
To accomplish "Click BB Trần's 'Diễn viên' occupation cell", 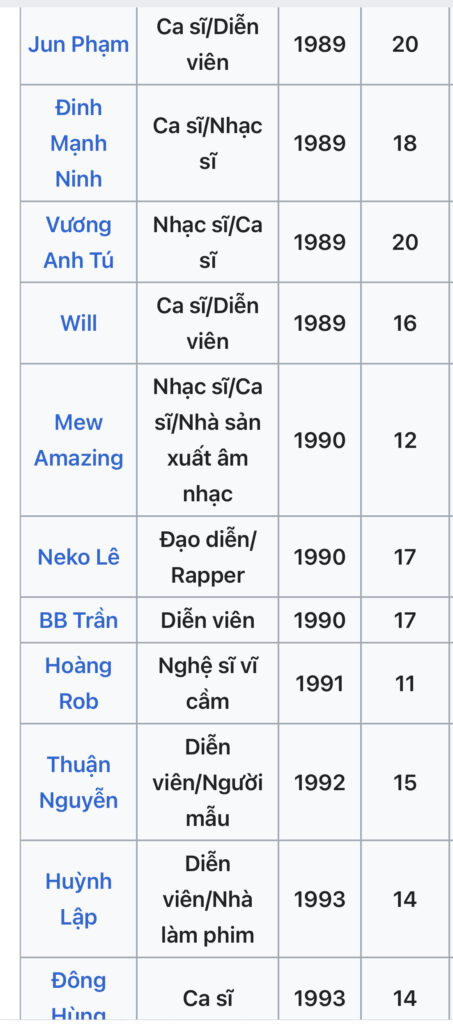I will click(x=208, y=620).
